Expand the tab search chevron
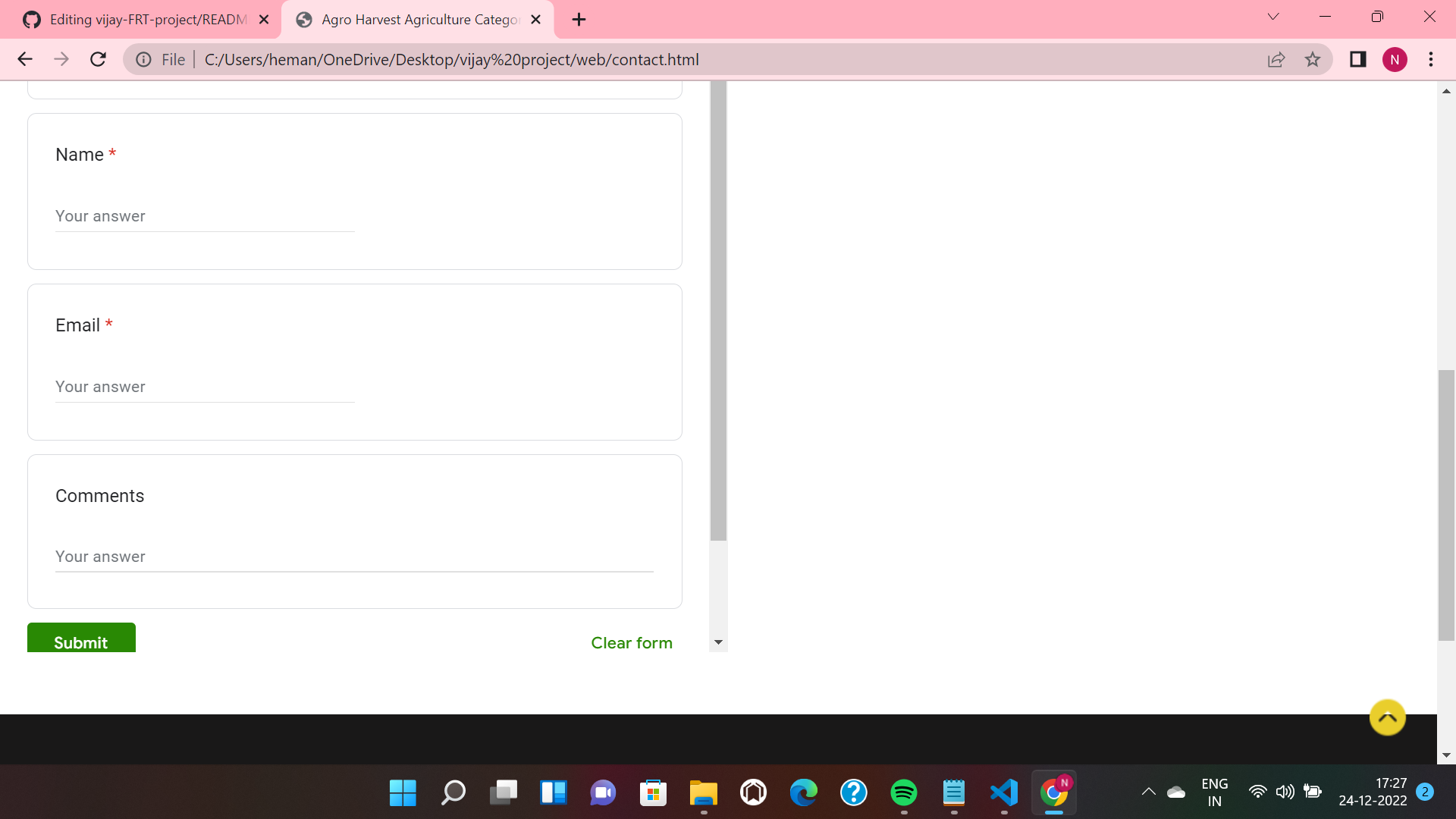The image size is (1456, 819). (x=1273, y=17)
